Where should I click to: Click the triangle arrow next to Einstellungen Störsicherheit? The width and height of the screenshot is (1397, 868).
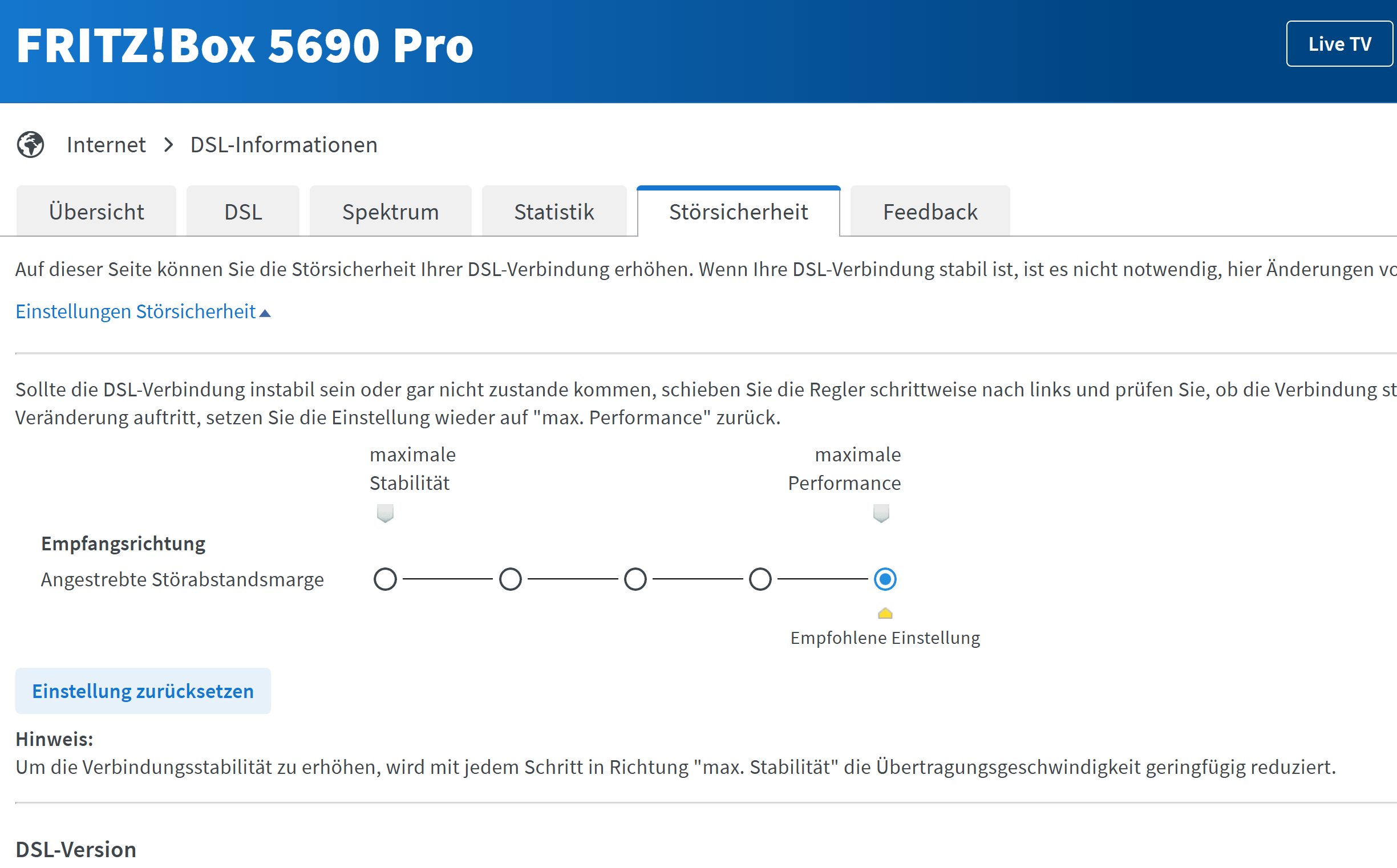(x=265, y=314)
